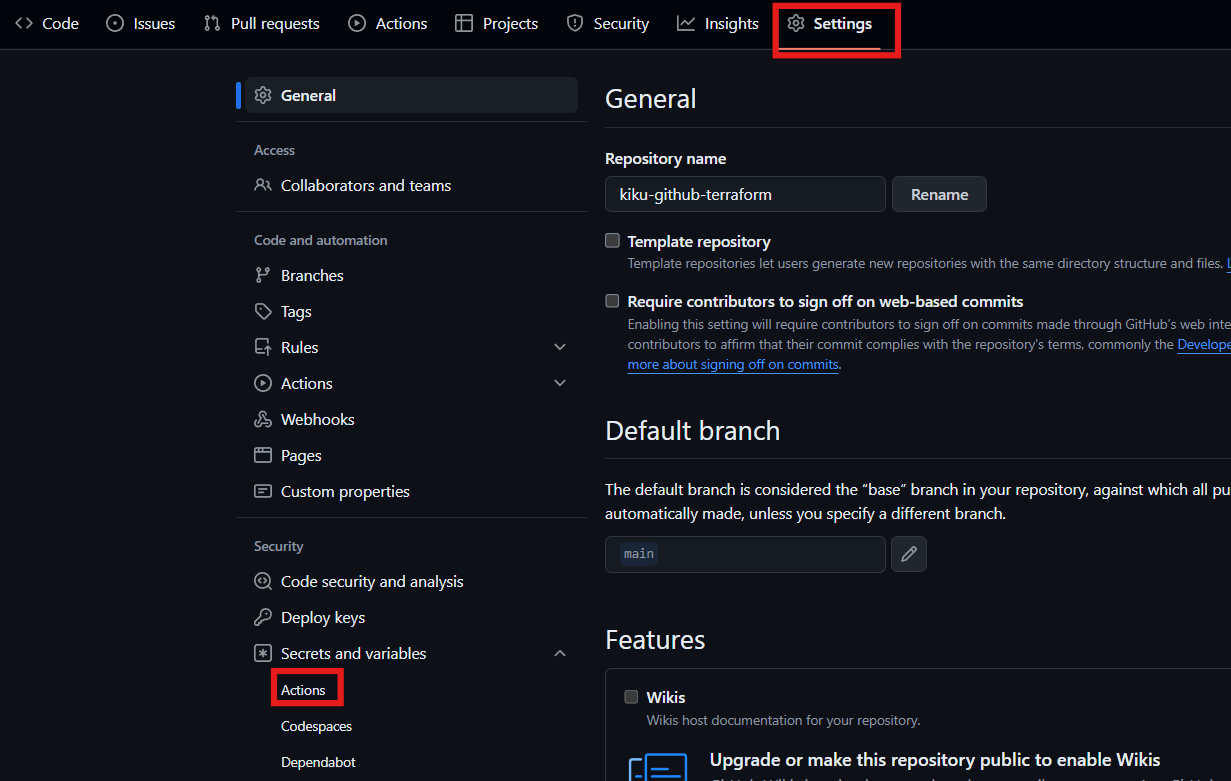Click the Pull requests branch icon
This screenshot has width=1231, height=781.
coord(212,23)
